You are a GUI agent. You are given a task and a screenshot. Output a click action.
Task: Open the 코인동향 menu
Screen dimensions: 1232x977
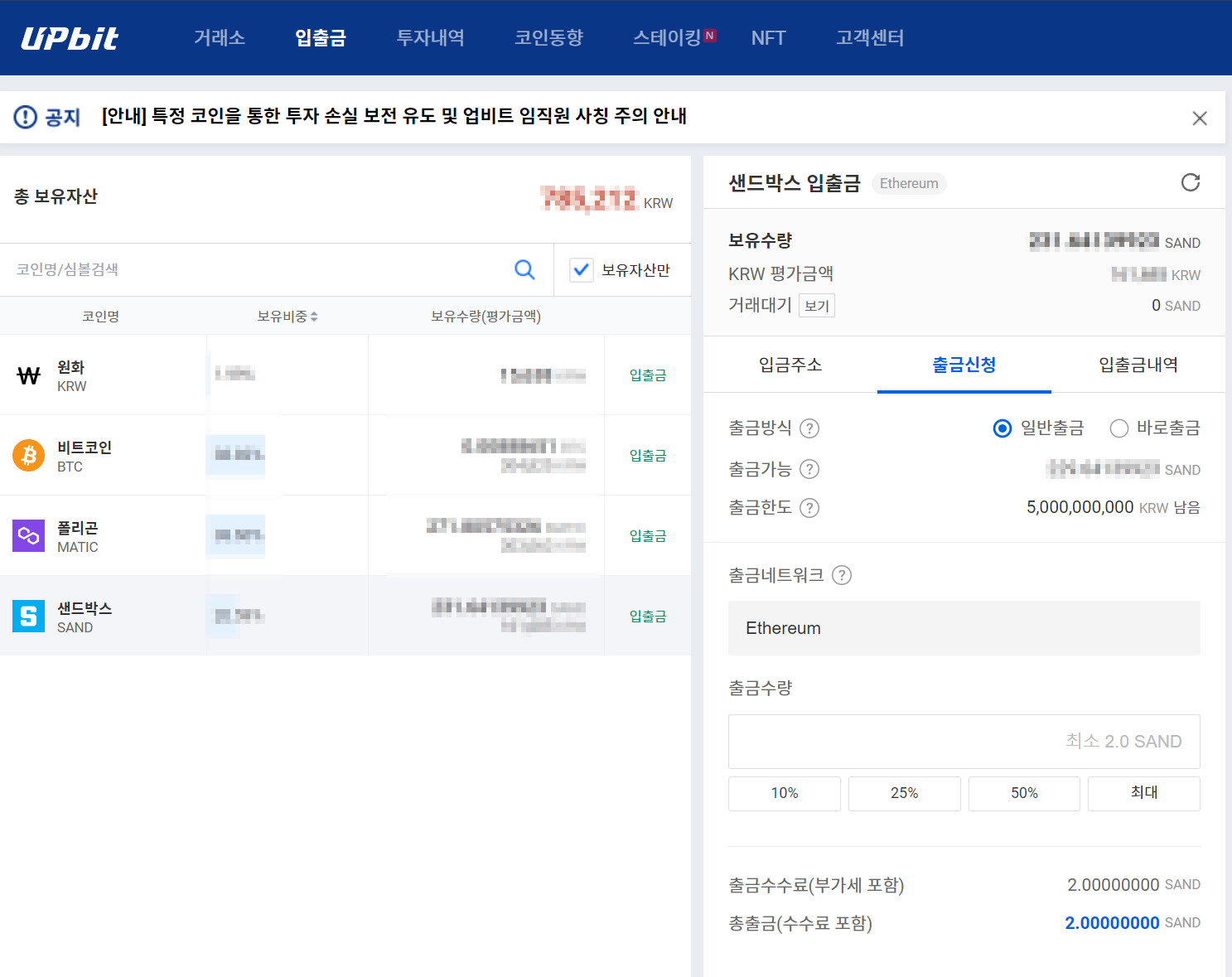point(548,38)
